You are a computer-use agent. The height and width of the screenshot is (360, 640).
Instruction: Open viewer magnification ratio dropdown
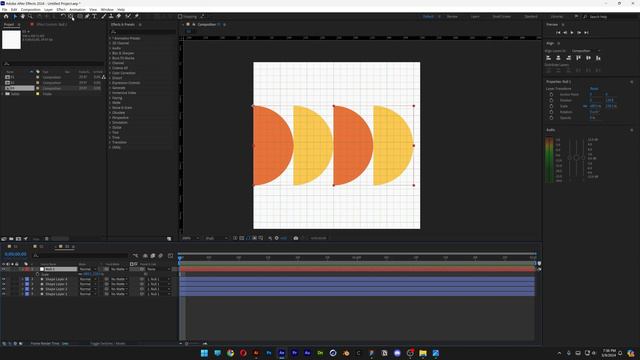tap(191, 238)
